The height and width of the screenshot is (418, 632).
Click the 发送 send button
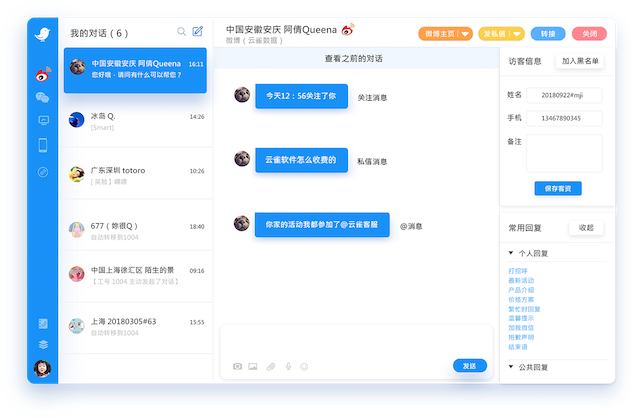pos(469,366)
